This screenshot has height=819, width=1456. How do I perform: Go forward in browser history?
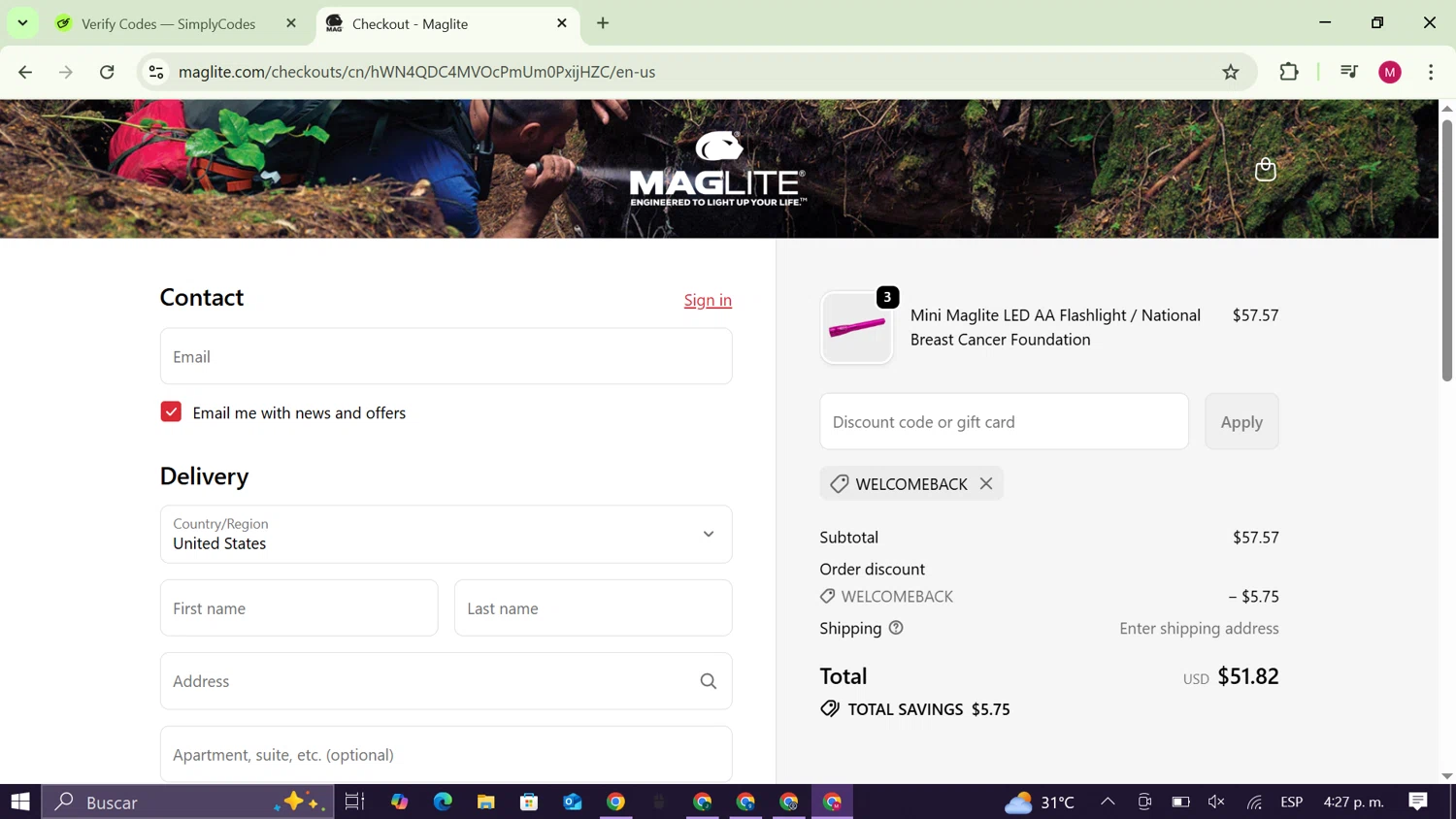point(66,72)
